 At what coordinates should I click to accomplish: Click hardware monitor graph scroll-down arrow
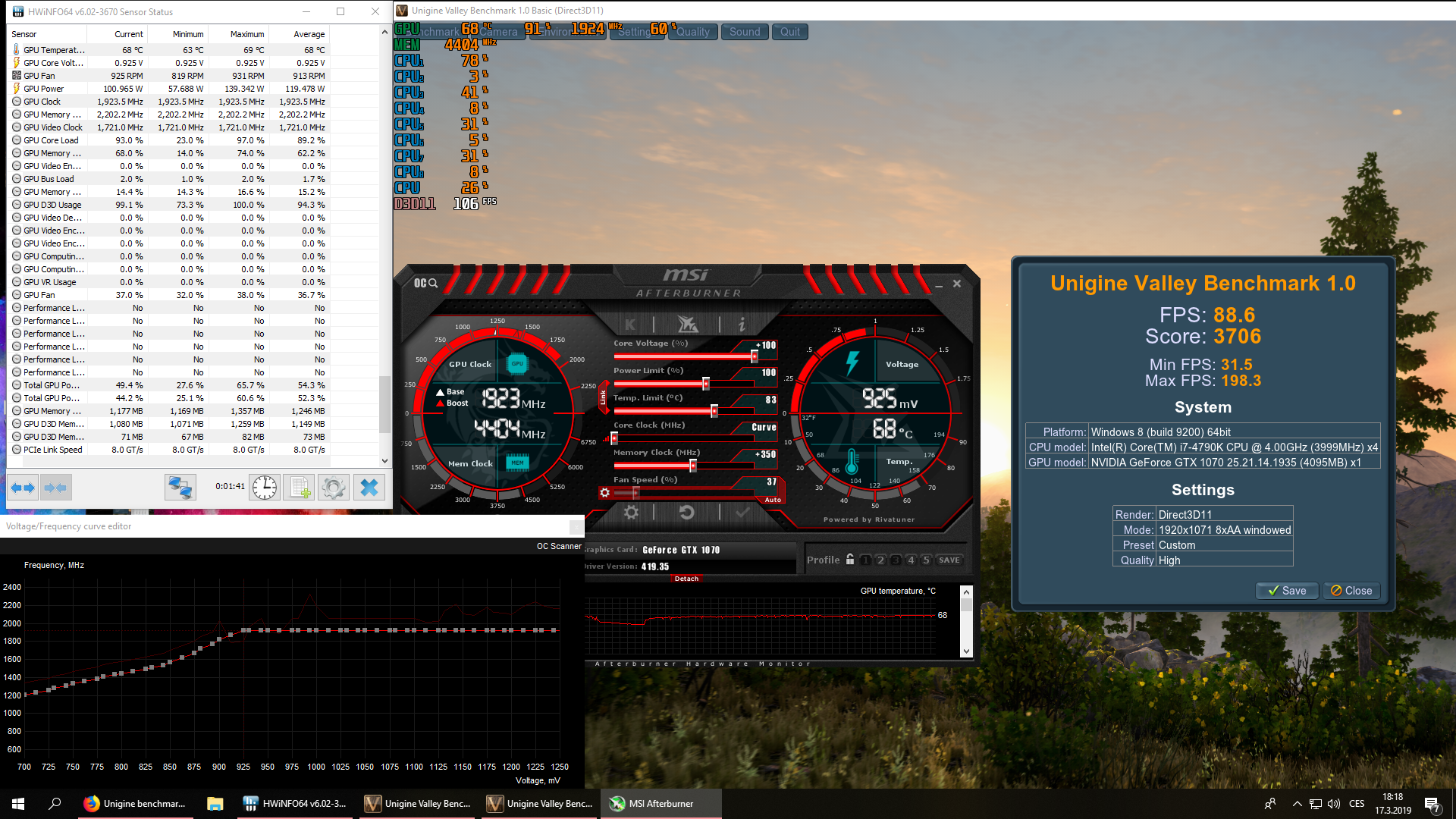point(966,651)
